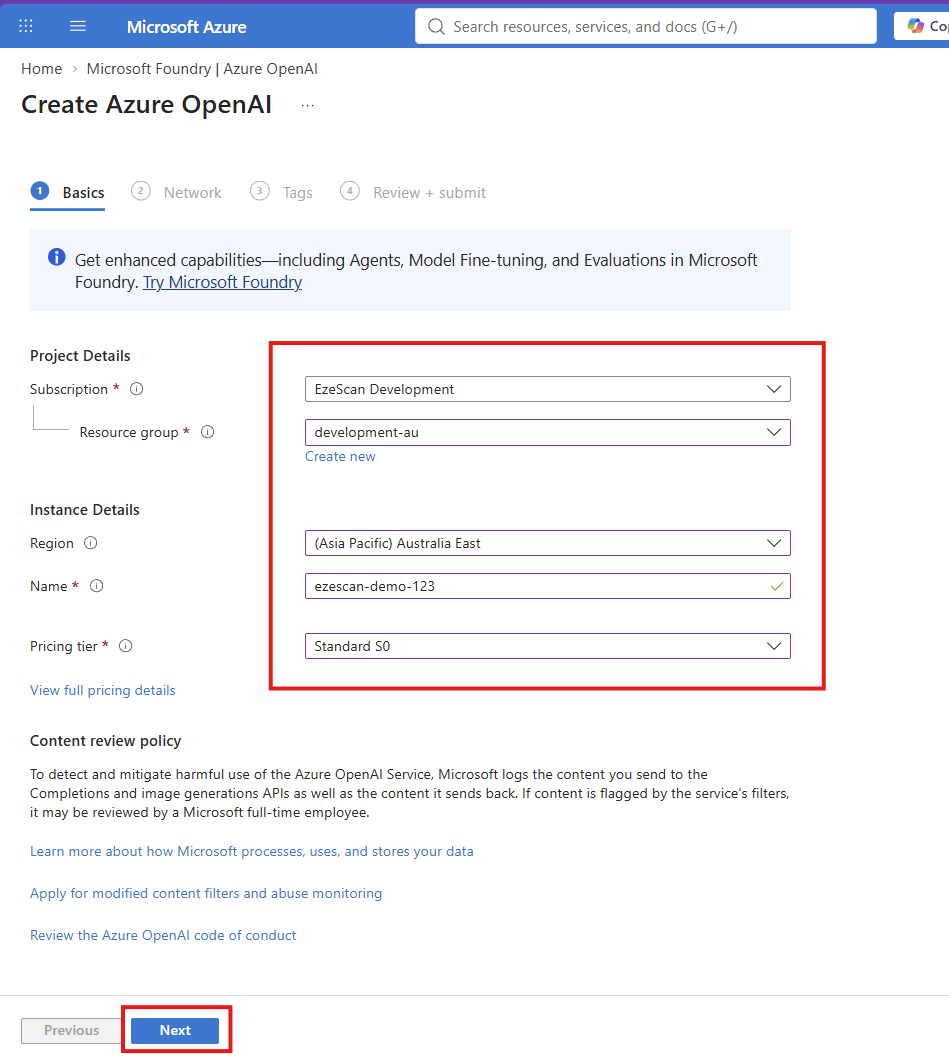Open the ellipsis menu beside Create Azure OpenAI
The width and height of the screenshot is (949, 1056).
(308, 106)
